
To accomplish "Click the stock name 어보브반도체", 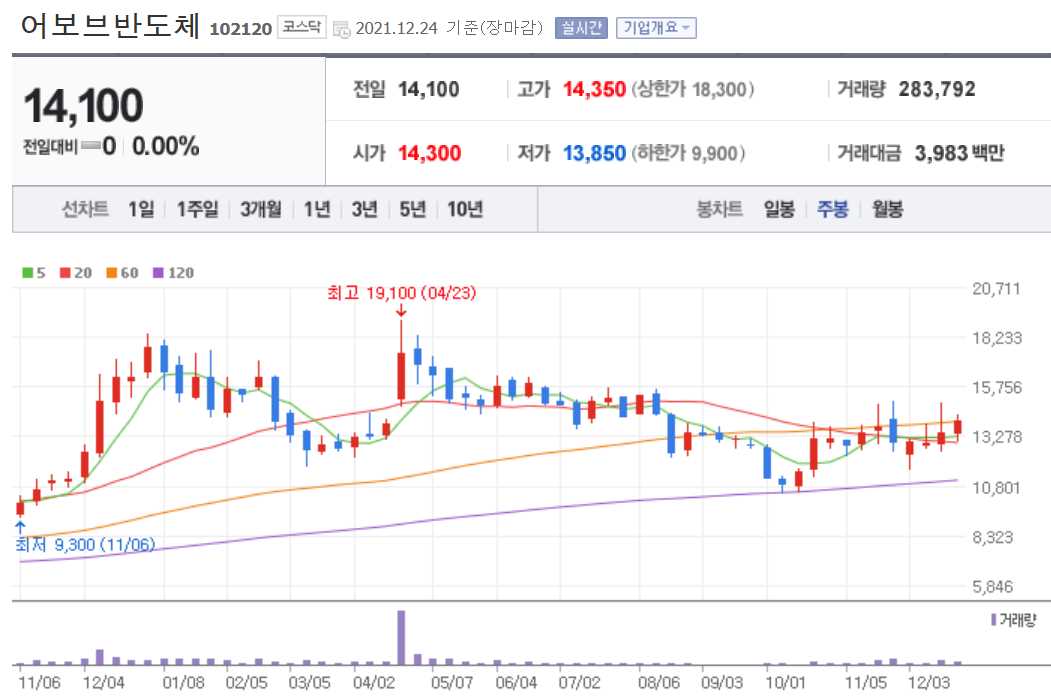I will [110, 25].
